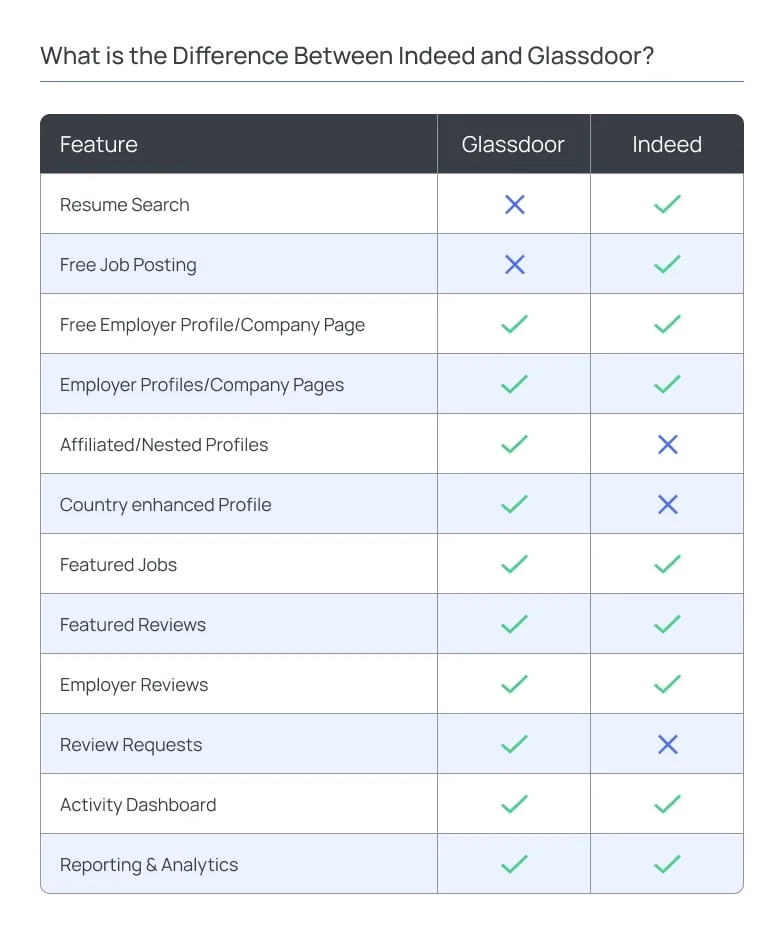This screenshot has height=934, width=784.
Task: Click Indeed checkmark for Activity Dashboard
Action: point(667,804)
